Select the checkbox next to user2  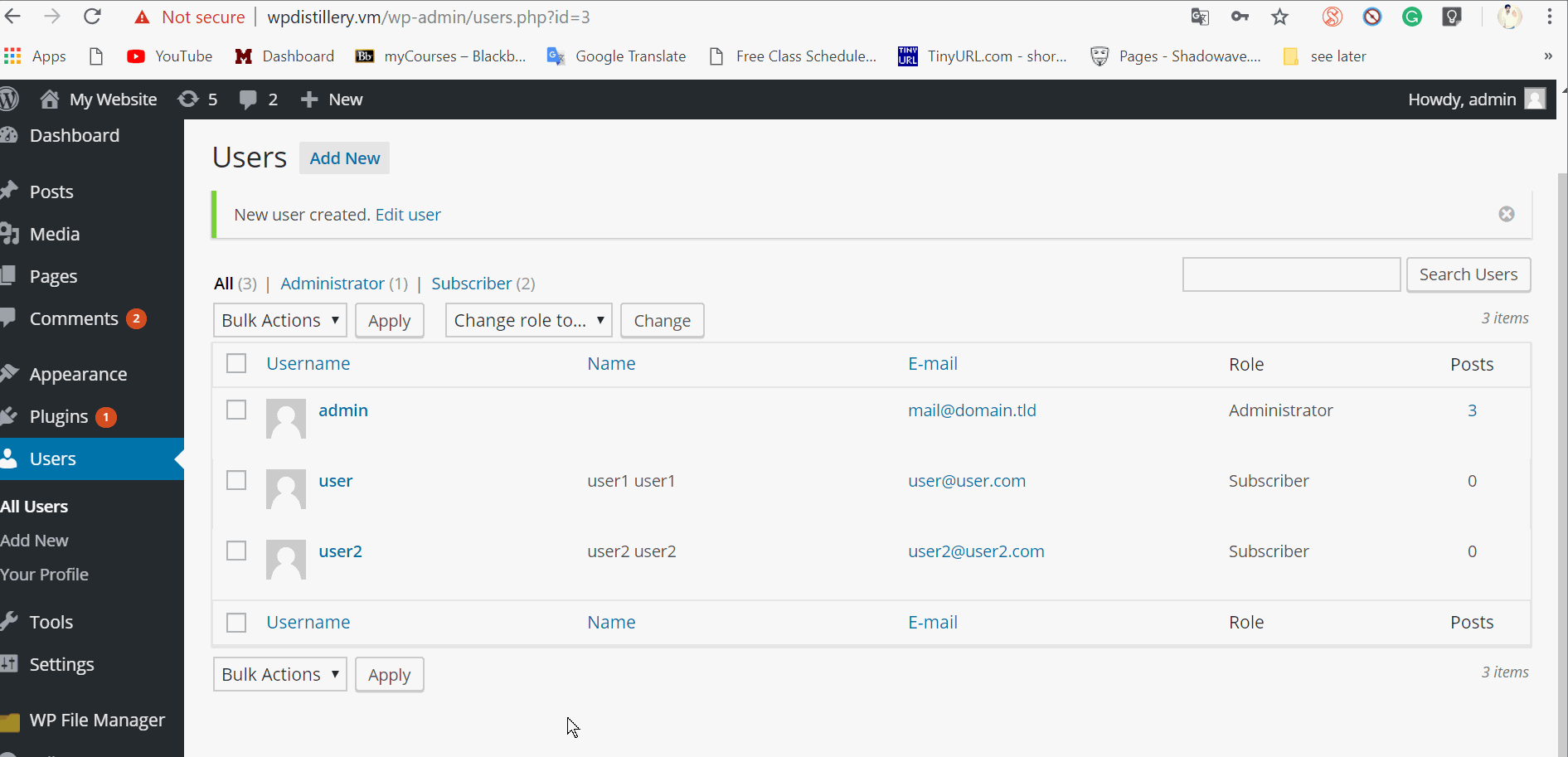pos(236,550)
